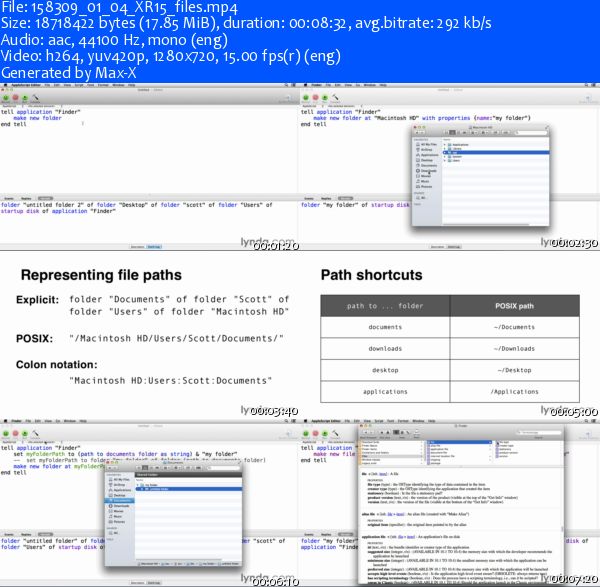Click Compile hammer in the 00:02:30 frame

coord(335,98)
